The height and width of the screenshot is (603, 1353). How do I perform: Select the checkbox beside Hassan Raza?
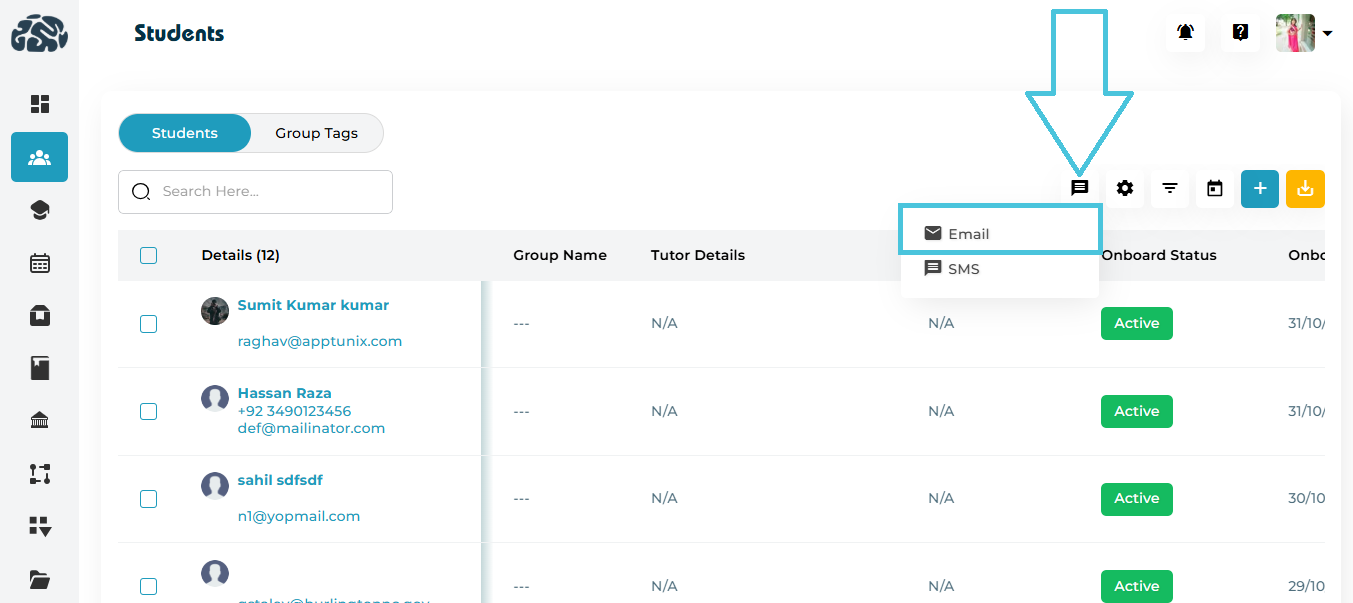tap(149, 411)
